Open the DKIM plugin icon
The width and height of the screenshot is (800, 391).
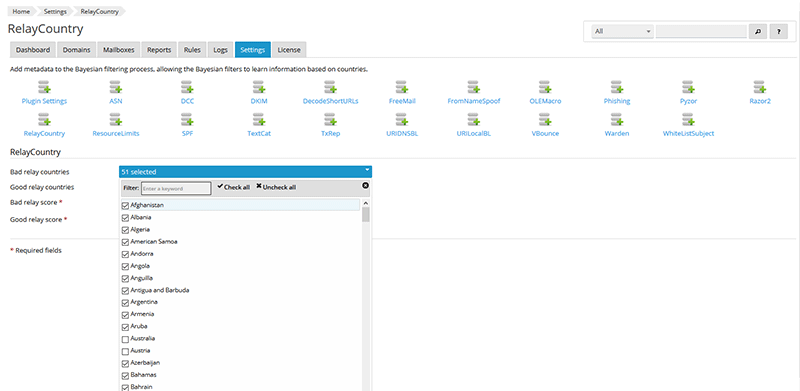[x=259, y=87]
